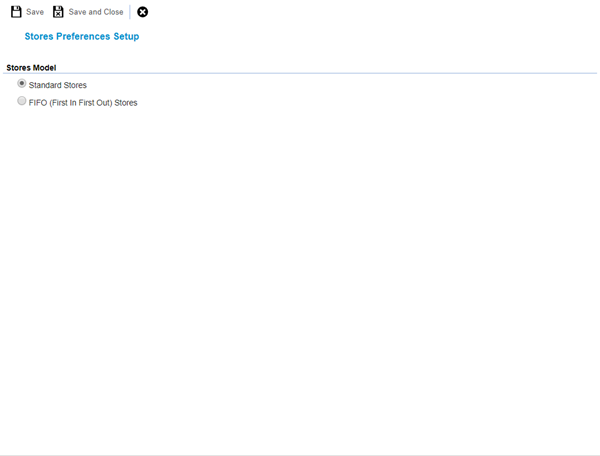
Task: Click the 'FIFO (First In First Out) Stores' label
Action: click(83, 103)
